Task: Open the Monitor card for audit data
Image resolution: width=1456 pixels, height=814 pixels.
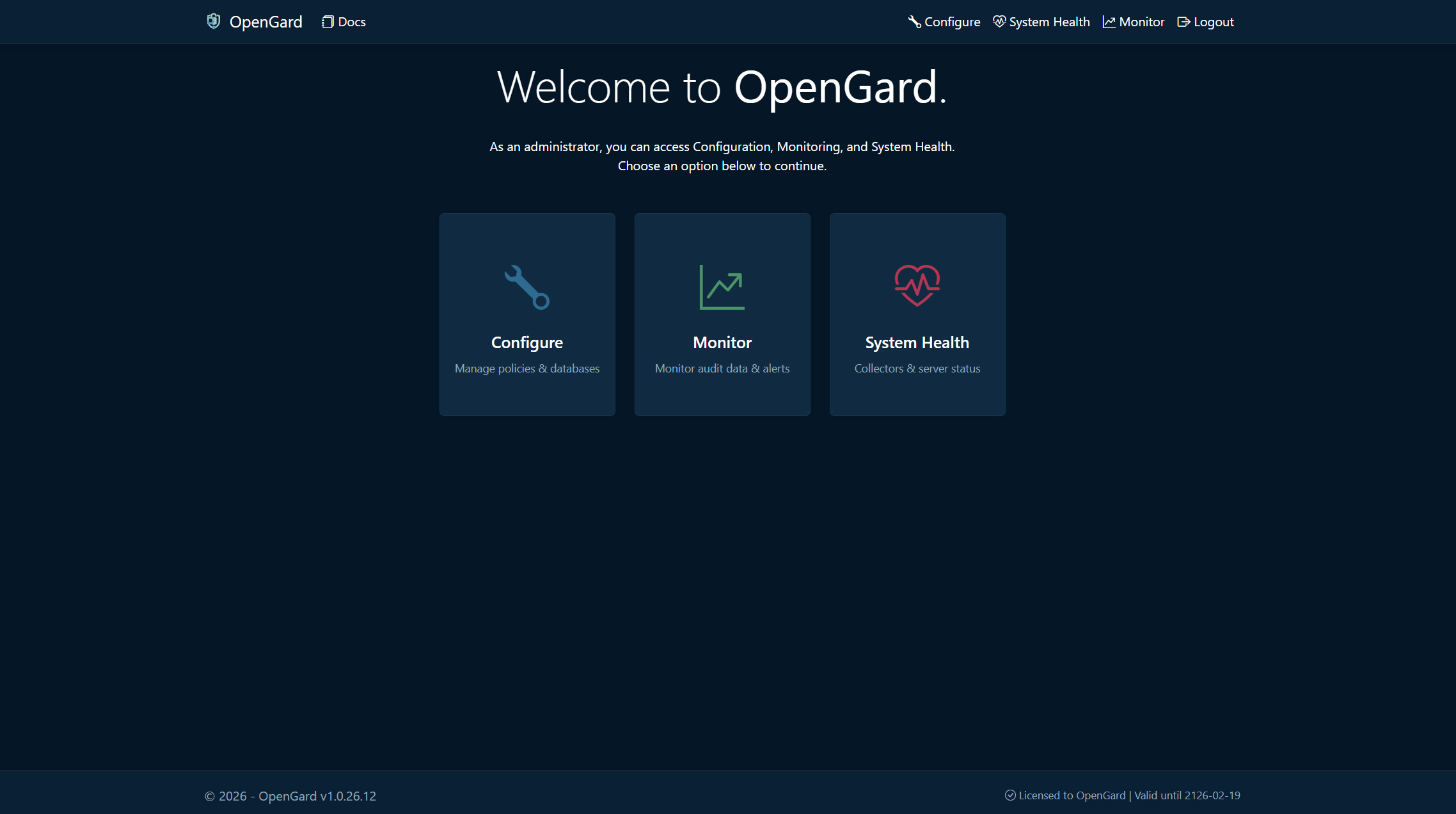Action: [722, 315]
